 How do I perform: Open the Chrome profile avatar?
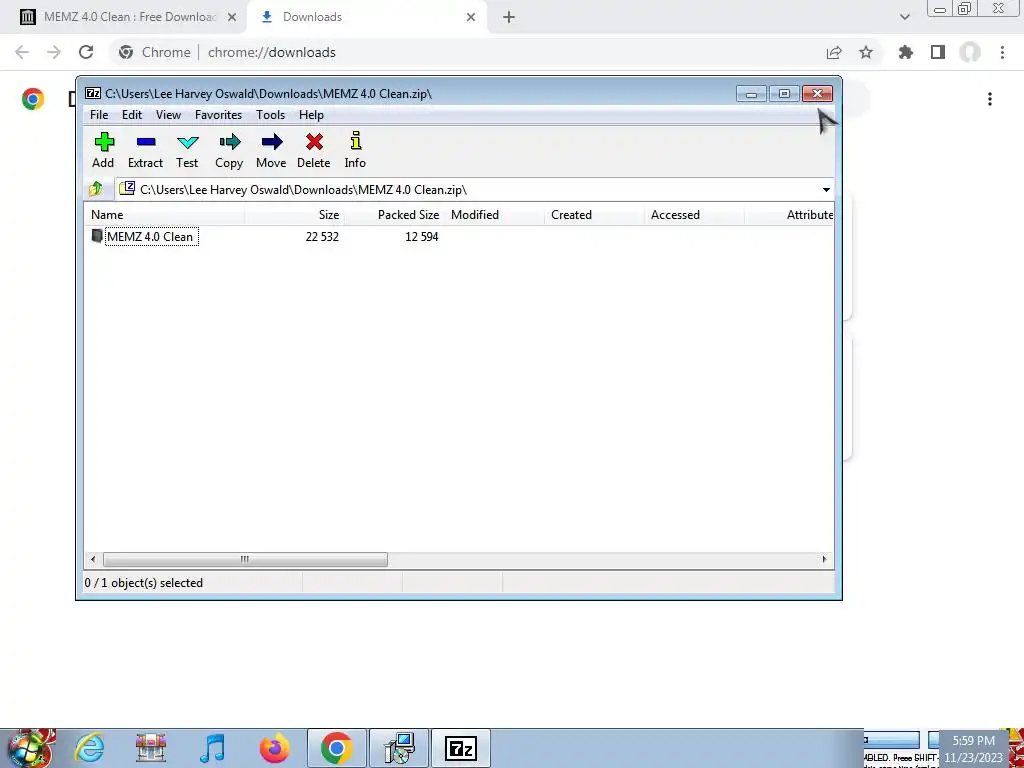(x=970, y=52)
